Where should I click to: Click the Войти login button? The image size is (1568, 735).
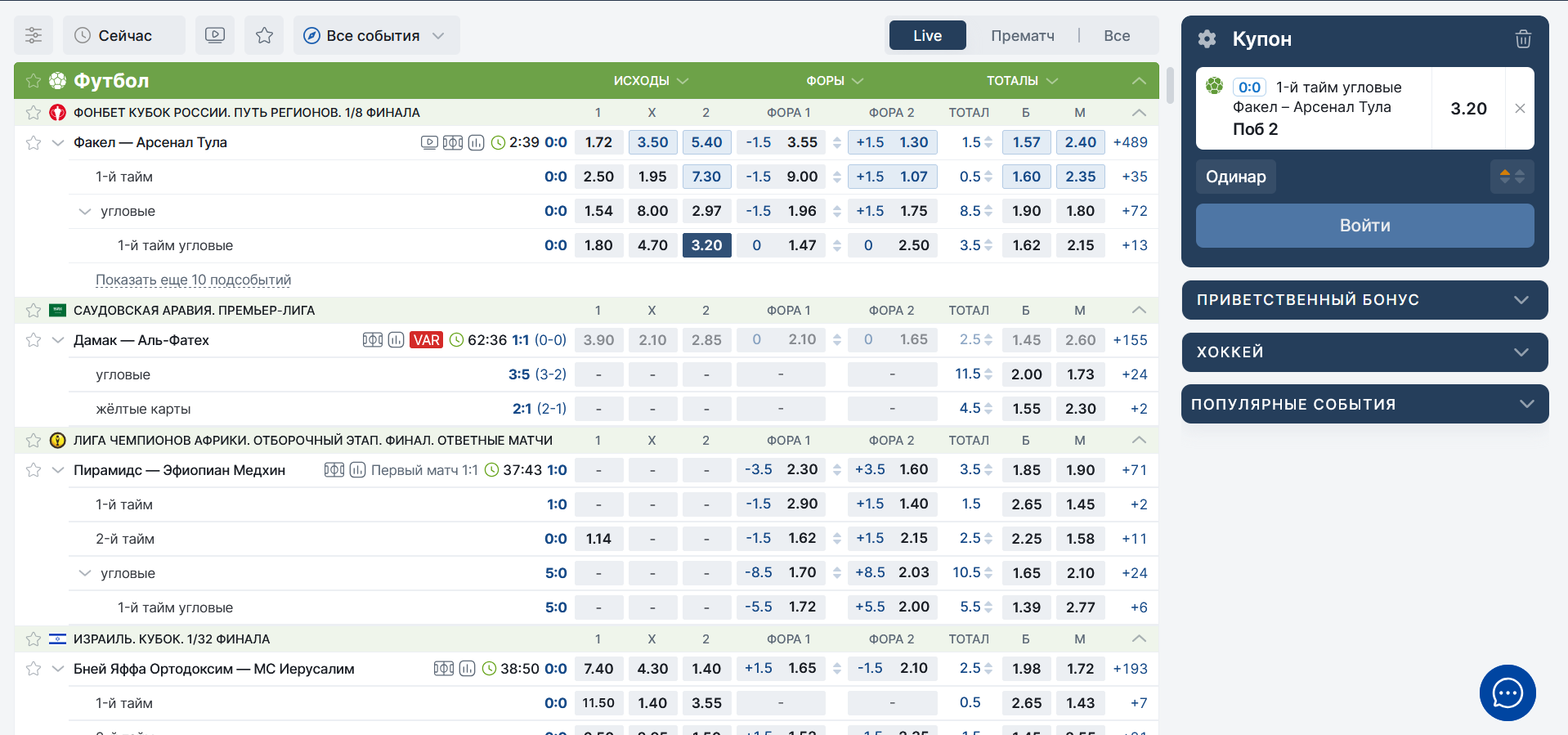click(x=1364, y=226)
